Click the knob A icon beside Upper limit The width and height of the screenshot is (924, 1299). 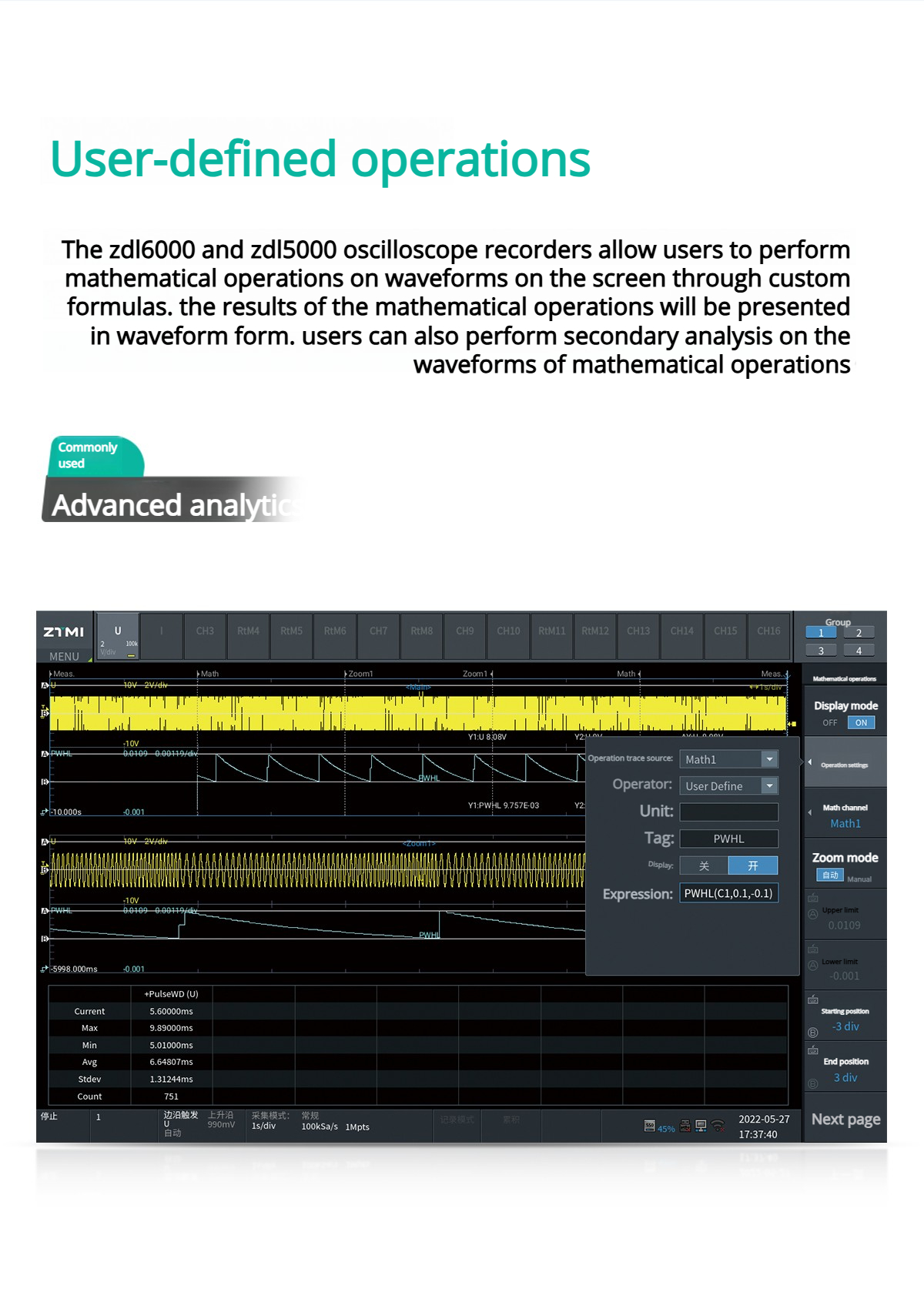tap(813, 914)
